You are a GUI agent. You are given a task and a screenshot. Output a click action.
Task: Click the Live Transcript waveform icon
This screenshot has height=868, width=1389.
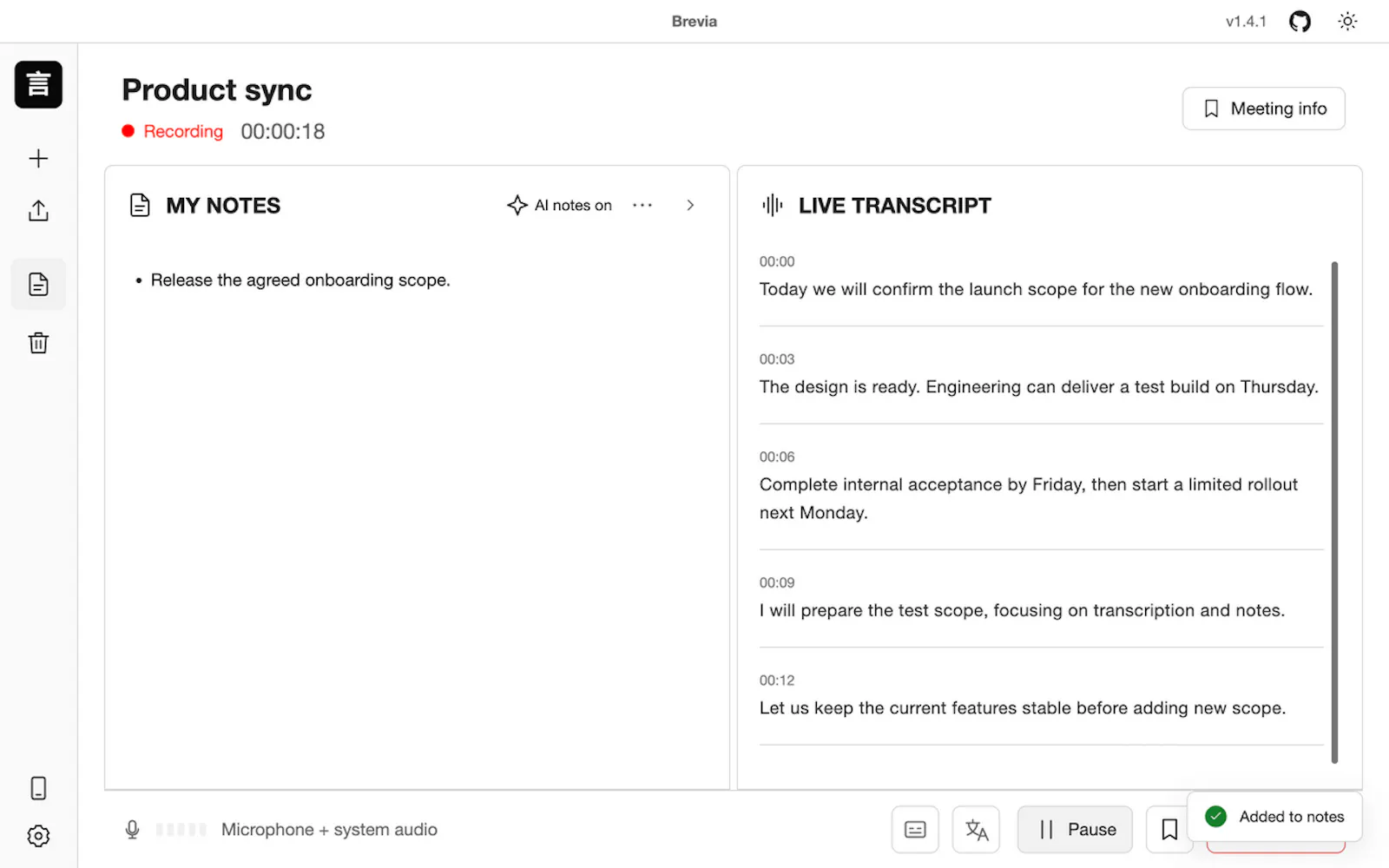(772, 205)
